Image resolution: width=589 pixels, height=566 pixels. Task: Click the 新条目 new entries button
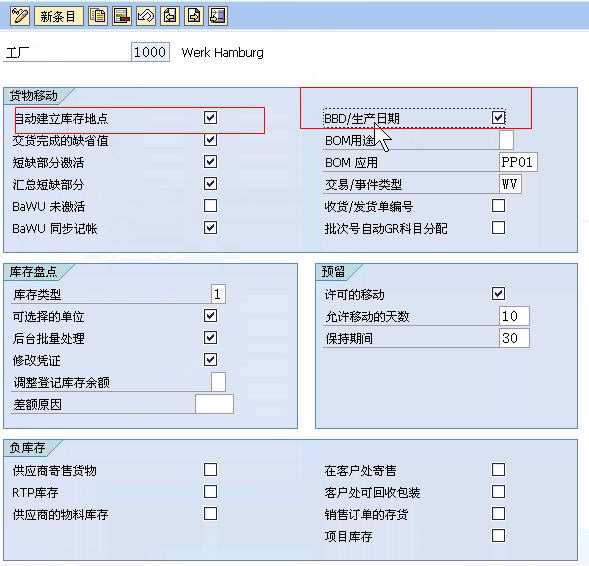pyautogui.click(x=58, y=17)
